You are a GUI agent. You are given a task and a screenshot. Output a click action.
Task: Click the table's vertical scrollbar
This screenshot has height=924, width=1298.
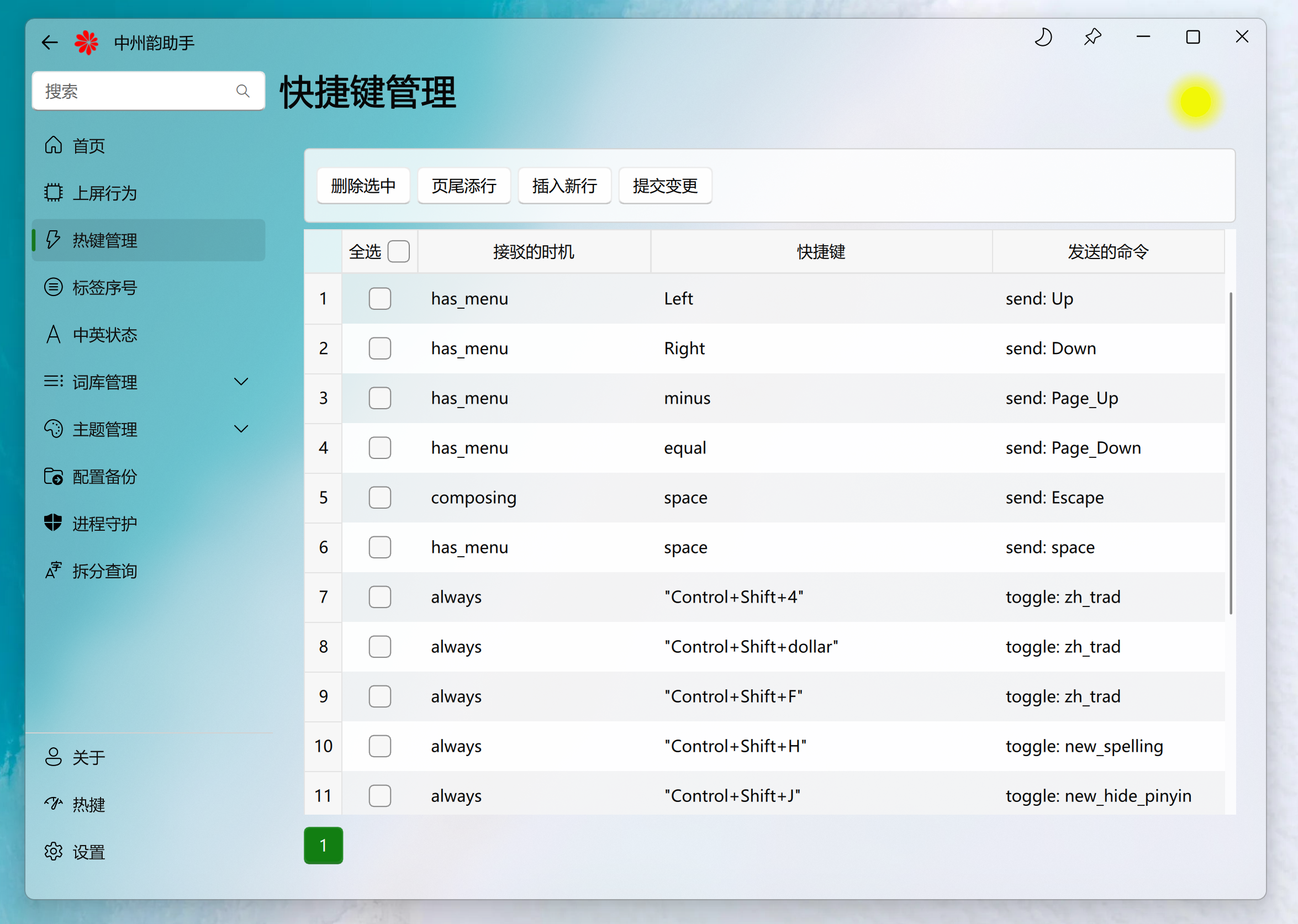(1230, 453)
